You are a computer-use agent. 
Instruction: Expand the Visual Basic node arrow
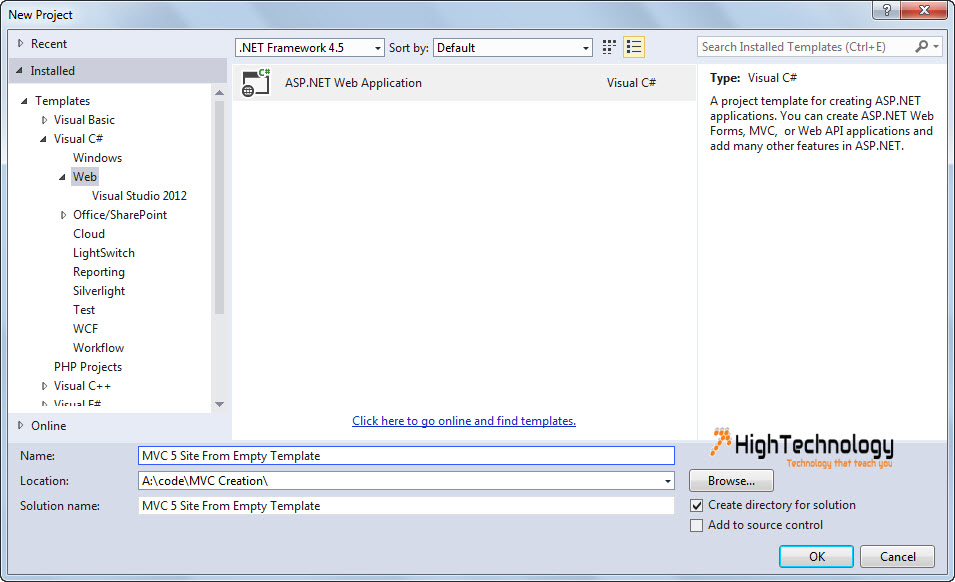pyautogui.click(x=44, y=120)
